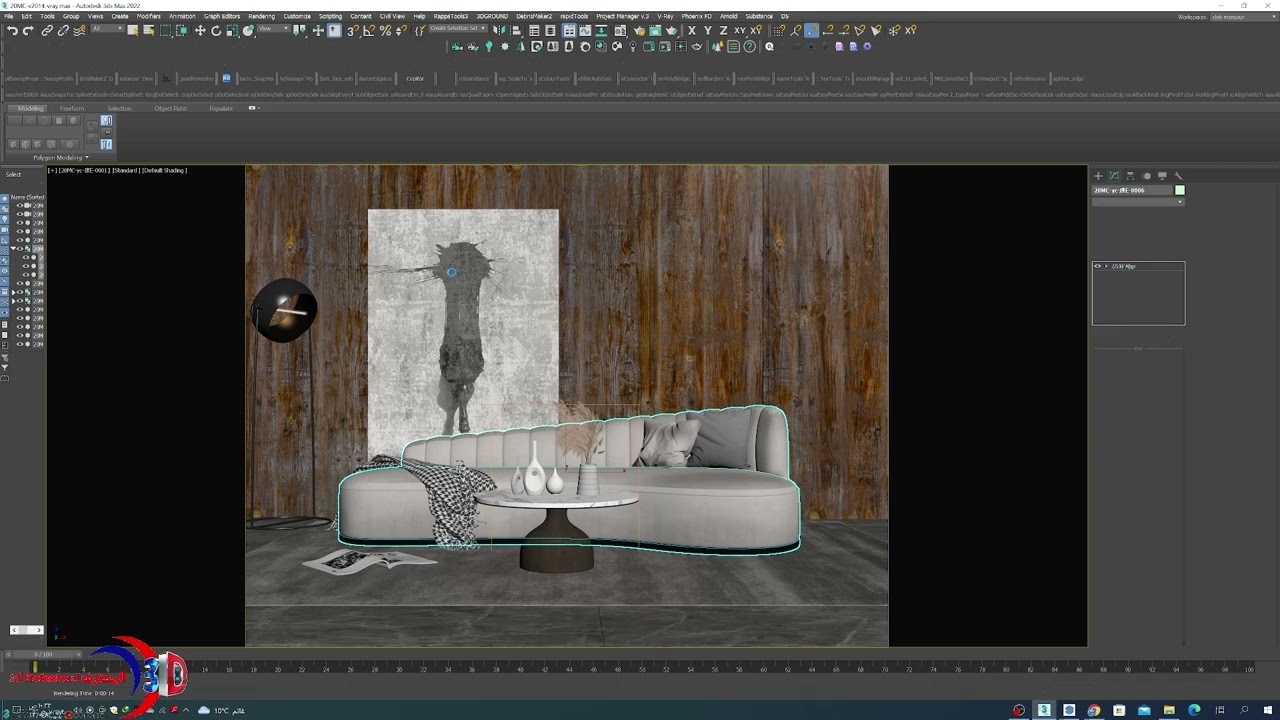Open the Material Editor icon
Image resolution: width=1280 pixels, height=720 pixels.
(621, 30)
